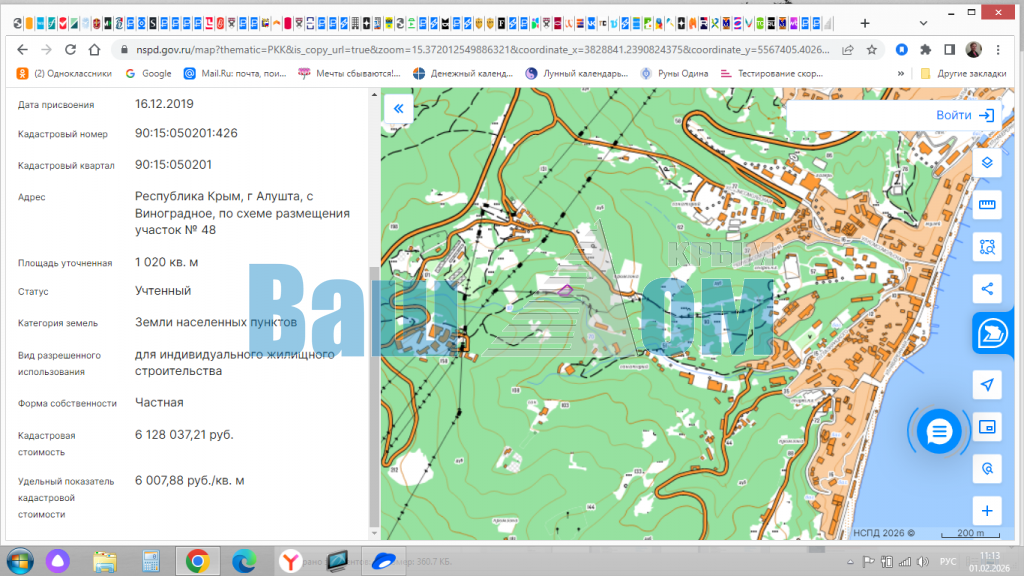The image size is (1024, 576).
Task: Collapse the parcel info side panel
Action: [x=398, y=108]
